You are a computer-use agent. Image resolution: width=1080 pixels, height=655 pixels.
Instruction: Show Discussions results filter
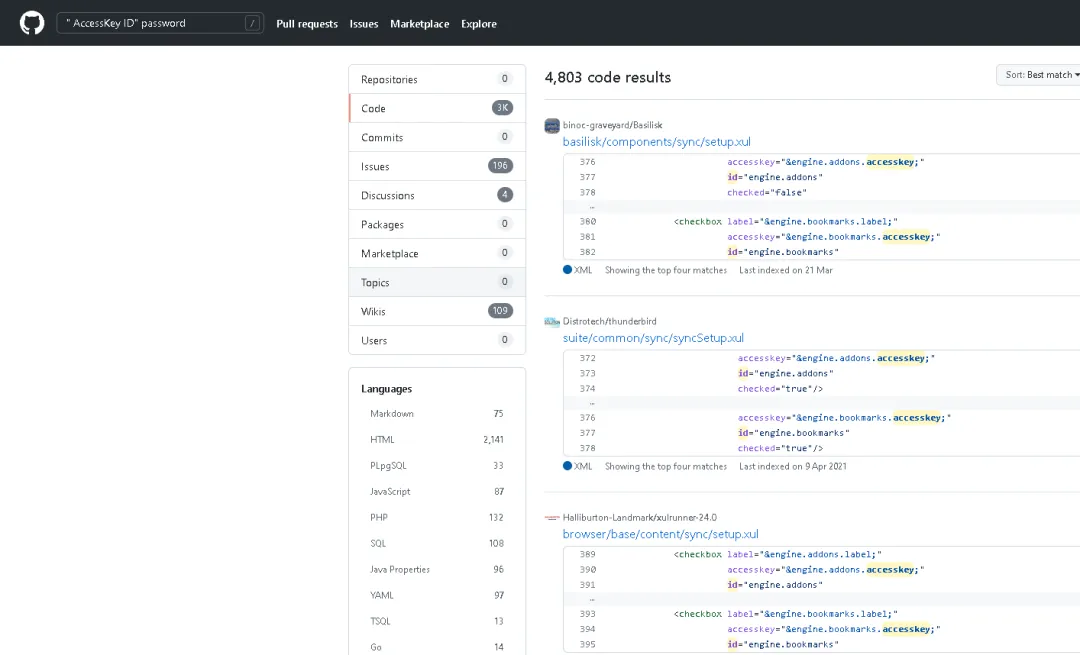coord(437,195)
